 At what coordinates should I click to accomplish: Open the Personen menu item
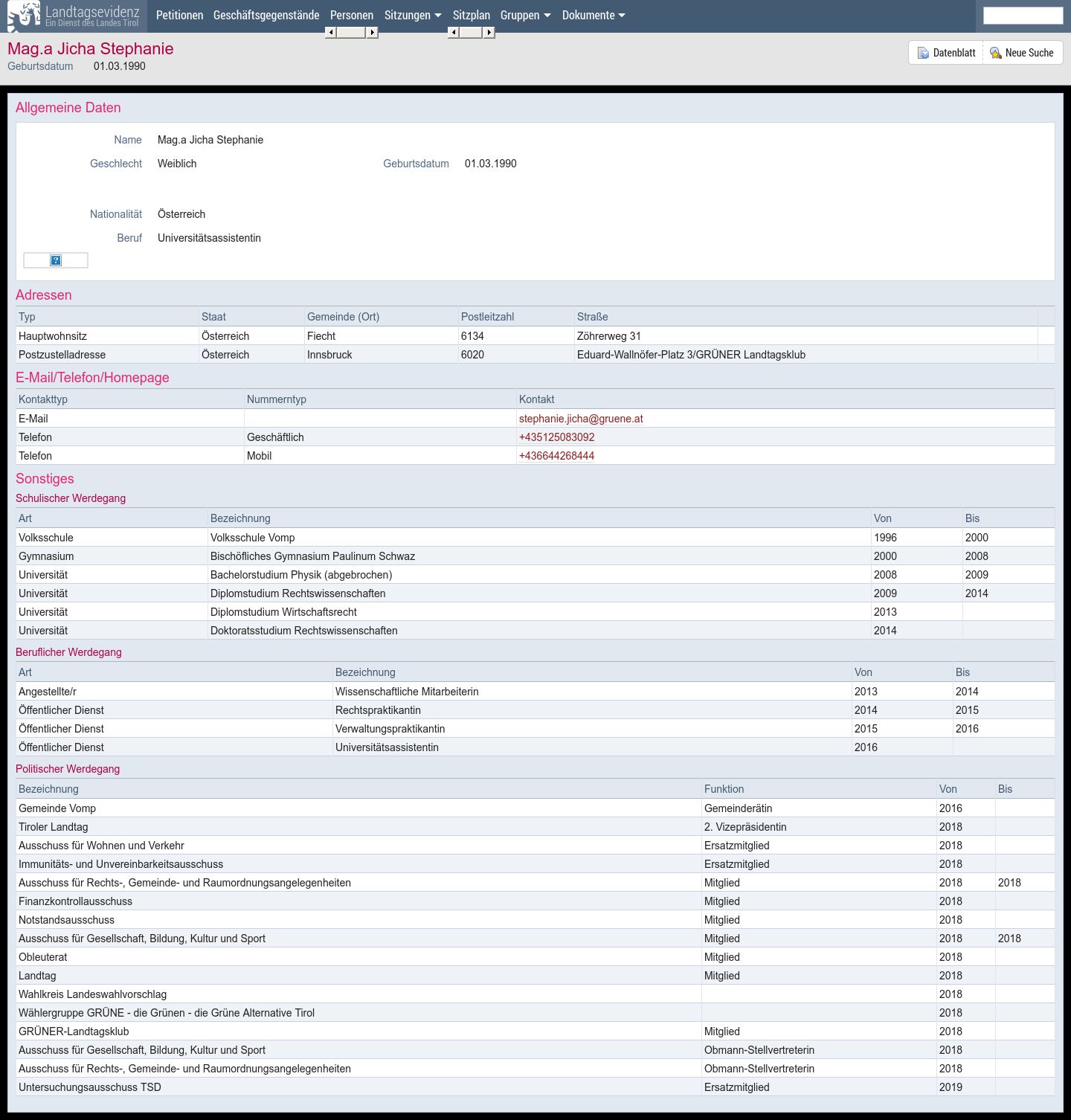(352, 15)
